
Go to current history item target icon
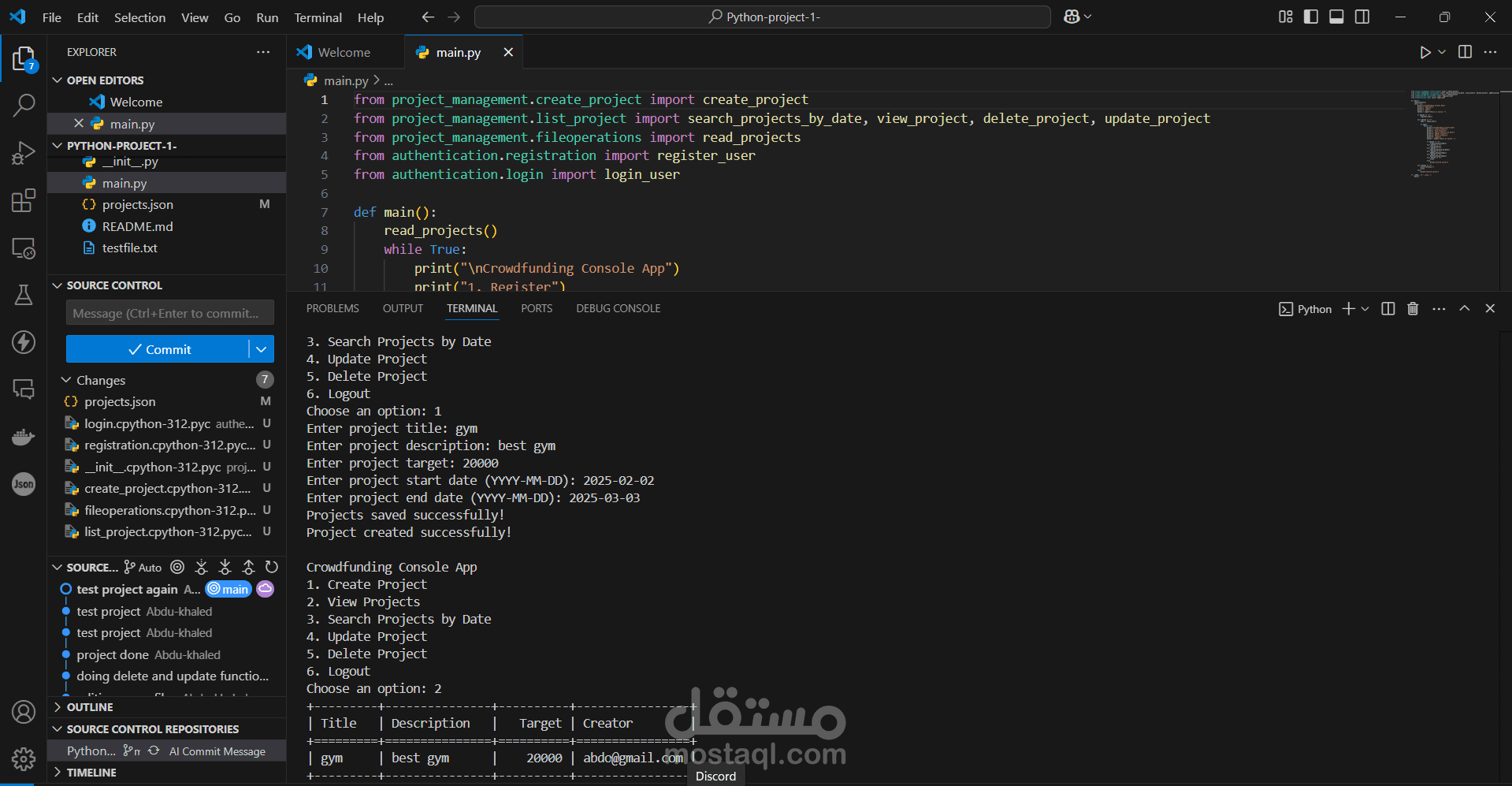point(177,567)
